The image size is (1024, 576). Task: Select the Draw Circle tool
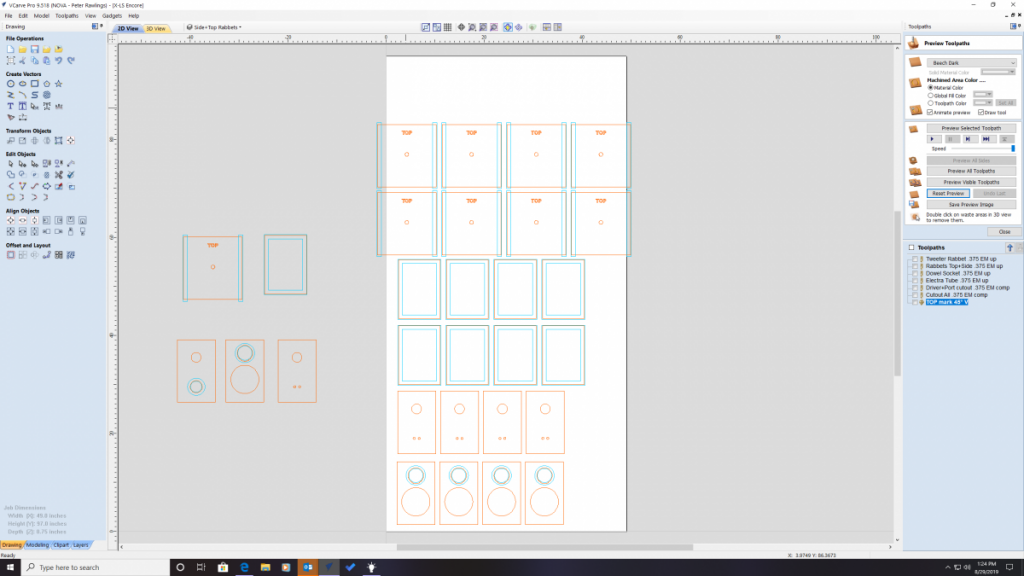pos(10,83)
